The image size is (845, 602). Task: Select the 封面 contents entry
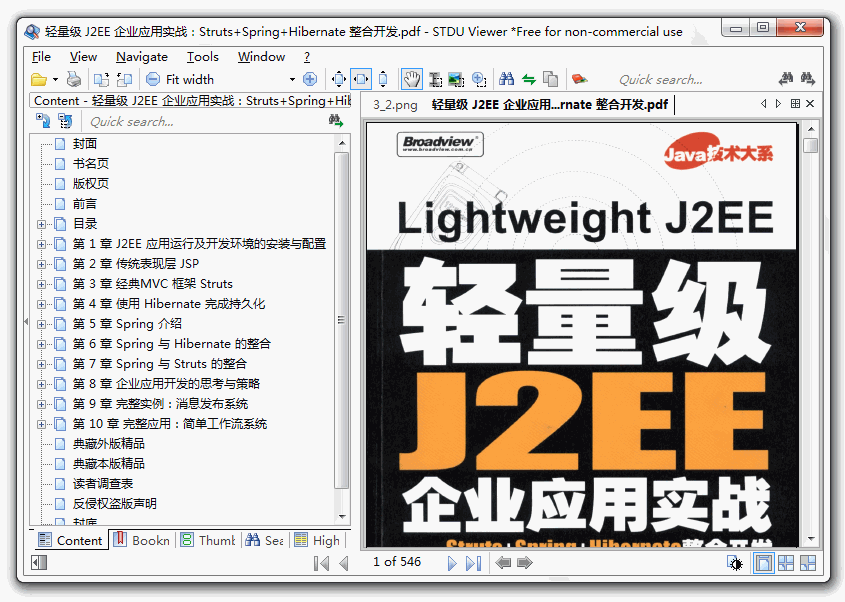85,144
